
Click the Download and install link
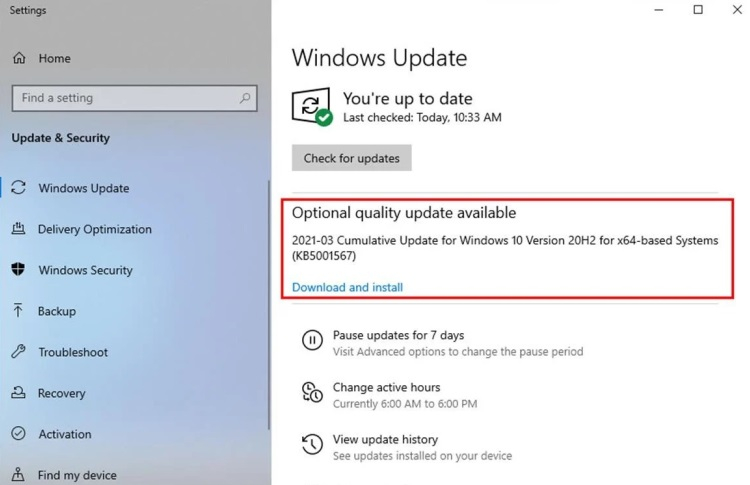(x=347, y=287)
